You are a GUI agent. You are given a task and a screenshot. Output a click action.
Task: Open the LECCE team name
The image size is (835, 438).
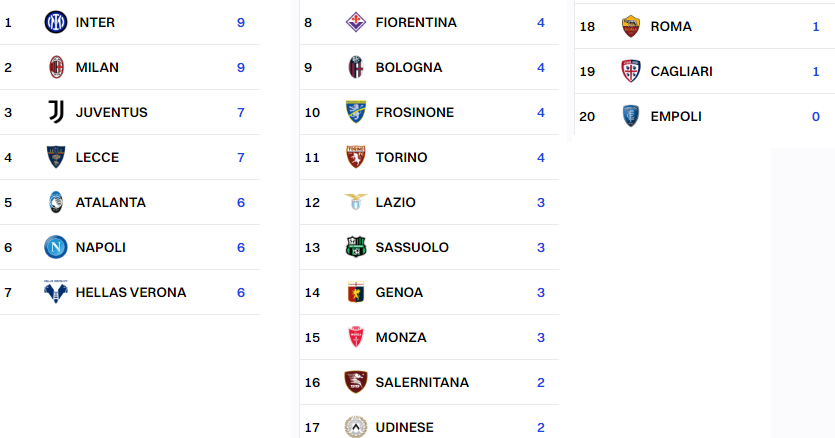[97, 158]
